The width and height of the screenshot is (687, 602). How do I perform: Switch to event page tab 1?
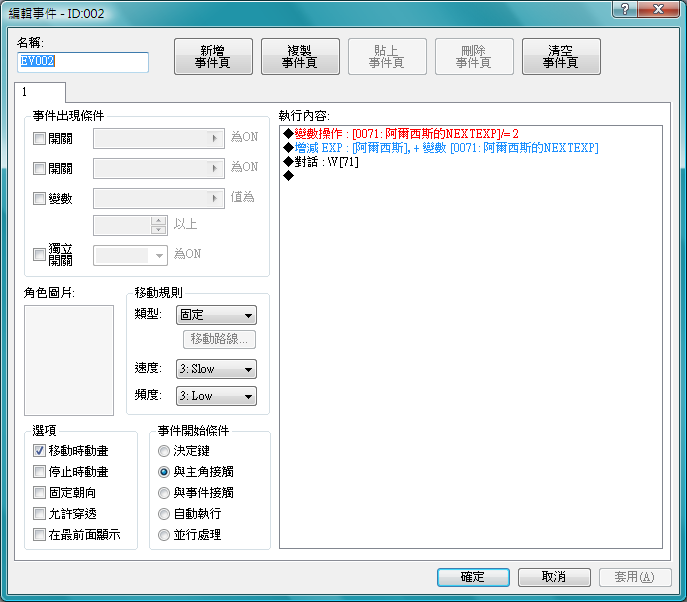40,92
